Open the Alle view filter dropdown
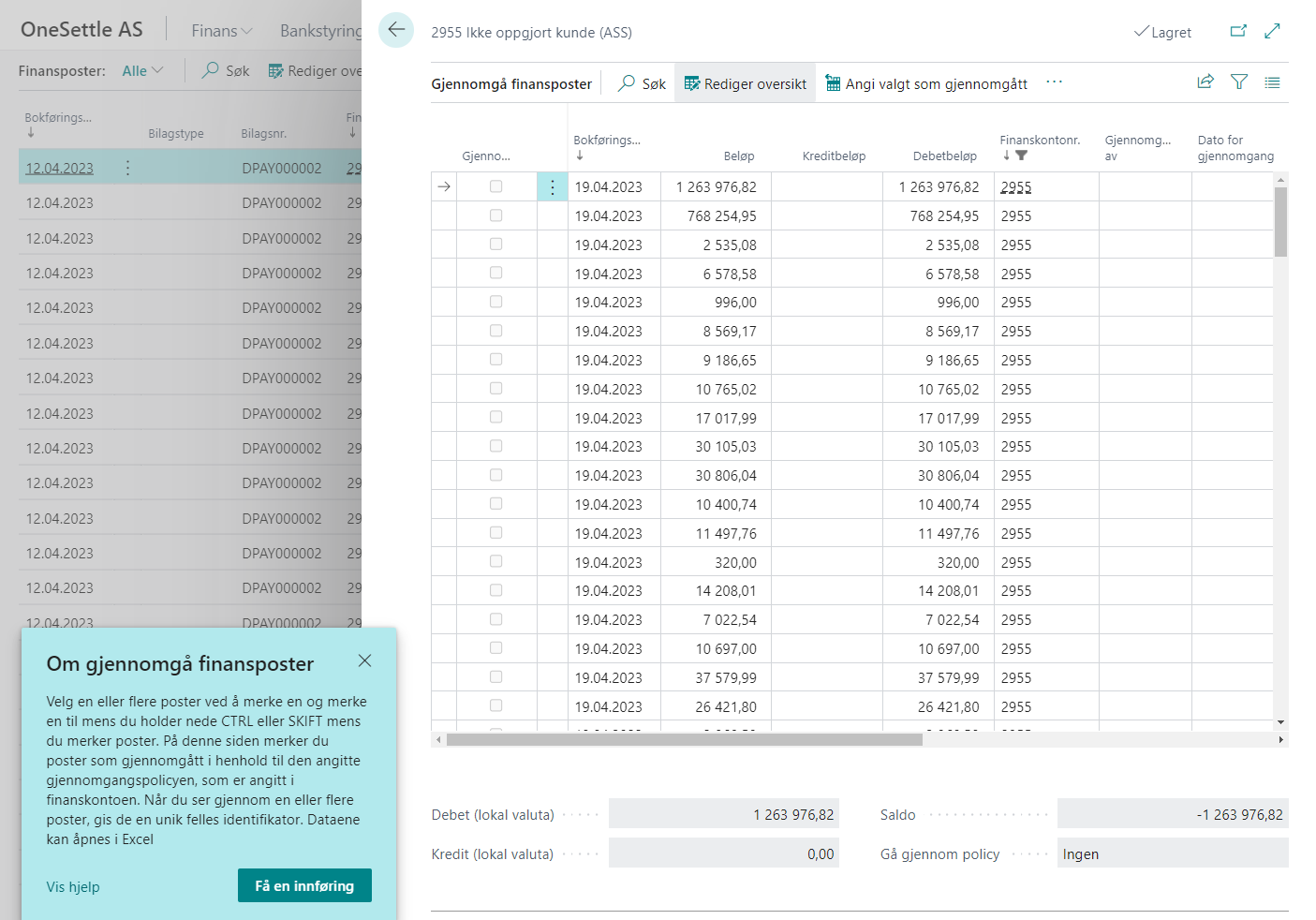Viewport: 1316px width, 920px height. coord(142,70)
